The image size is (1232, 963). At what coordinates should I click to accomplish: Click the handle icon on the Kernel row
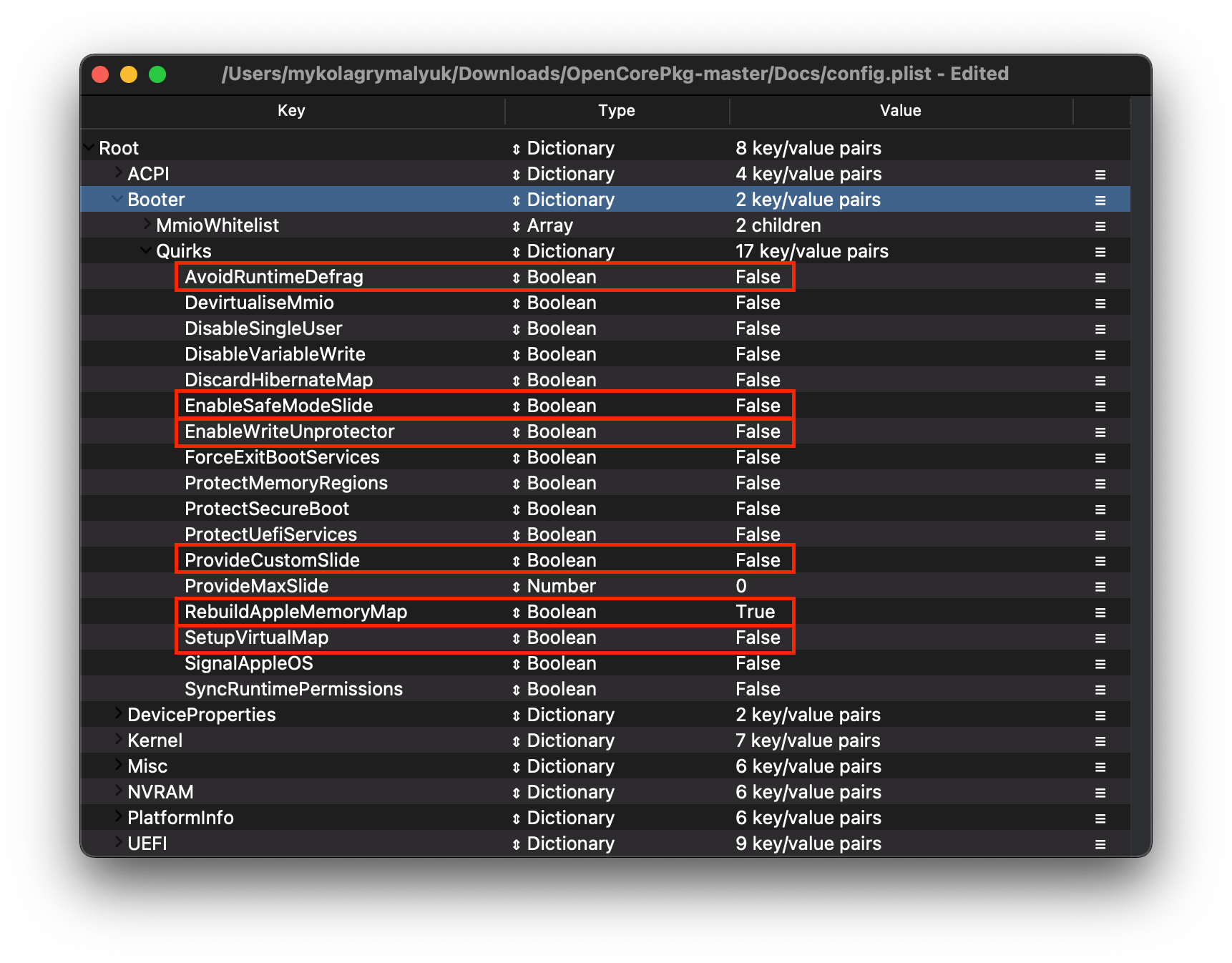pyautogui.click(x=1100, y=741)
